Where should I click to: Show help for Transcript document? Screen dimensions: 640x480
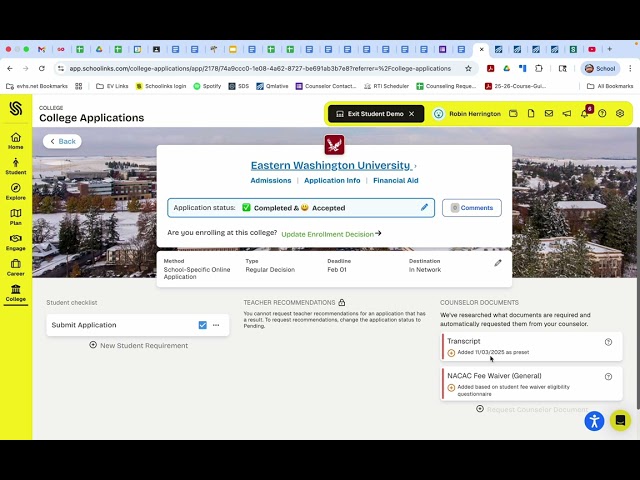(x=608, y=342)
